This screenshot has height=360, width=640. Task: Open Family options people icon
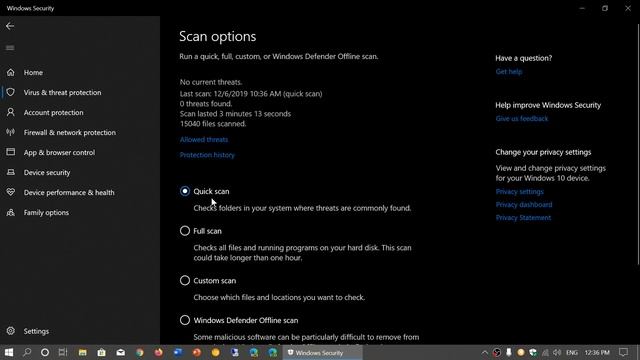(x=11, y=212)
